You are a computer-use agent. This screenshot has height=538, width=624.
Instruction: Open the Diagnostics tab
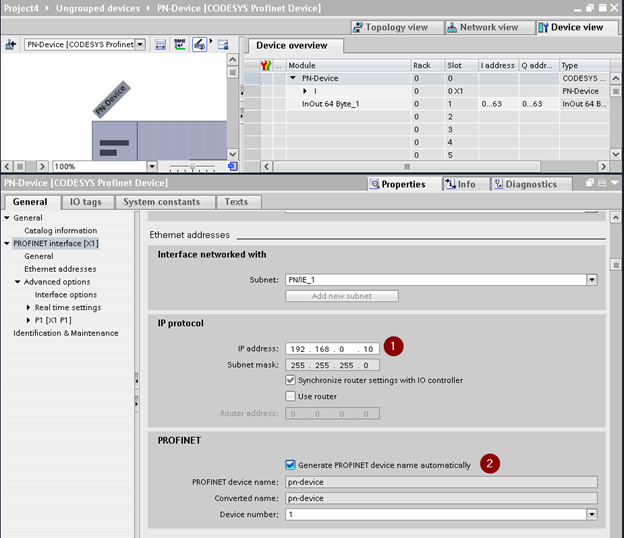point(531,184)
